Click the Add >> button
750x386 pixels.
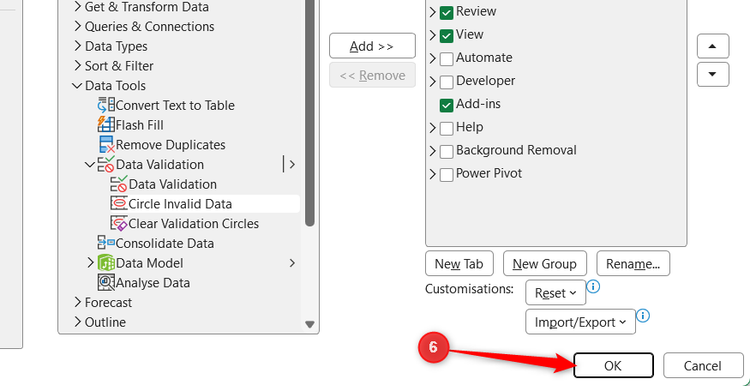[372, 46]
